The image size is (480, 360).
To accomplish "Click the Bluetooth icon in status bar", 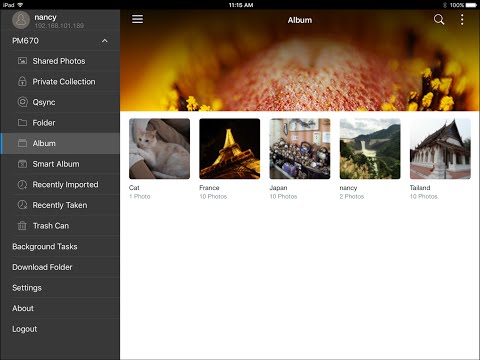I will coord(444,5).
